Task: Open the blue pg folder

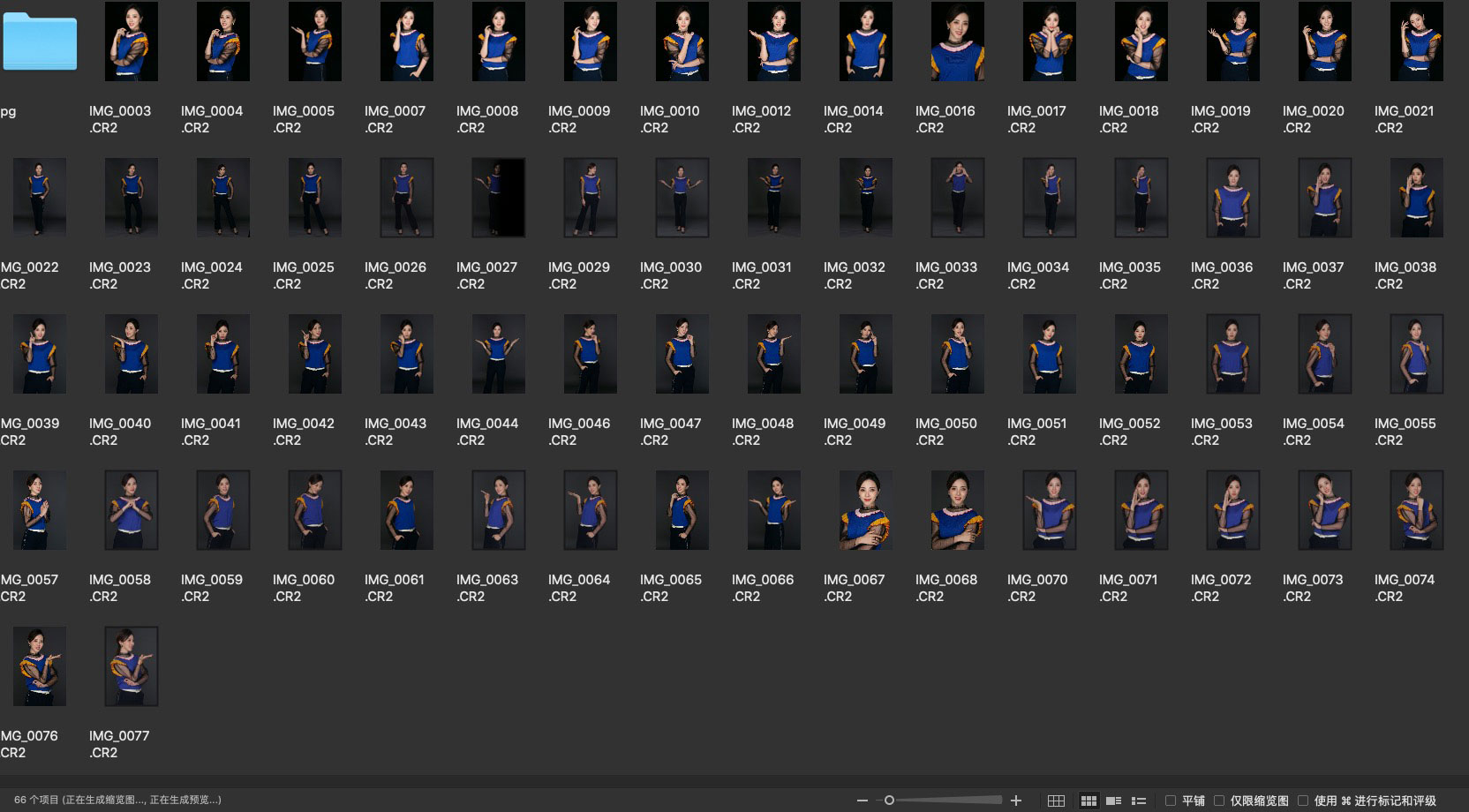Action: [40, 41]
